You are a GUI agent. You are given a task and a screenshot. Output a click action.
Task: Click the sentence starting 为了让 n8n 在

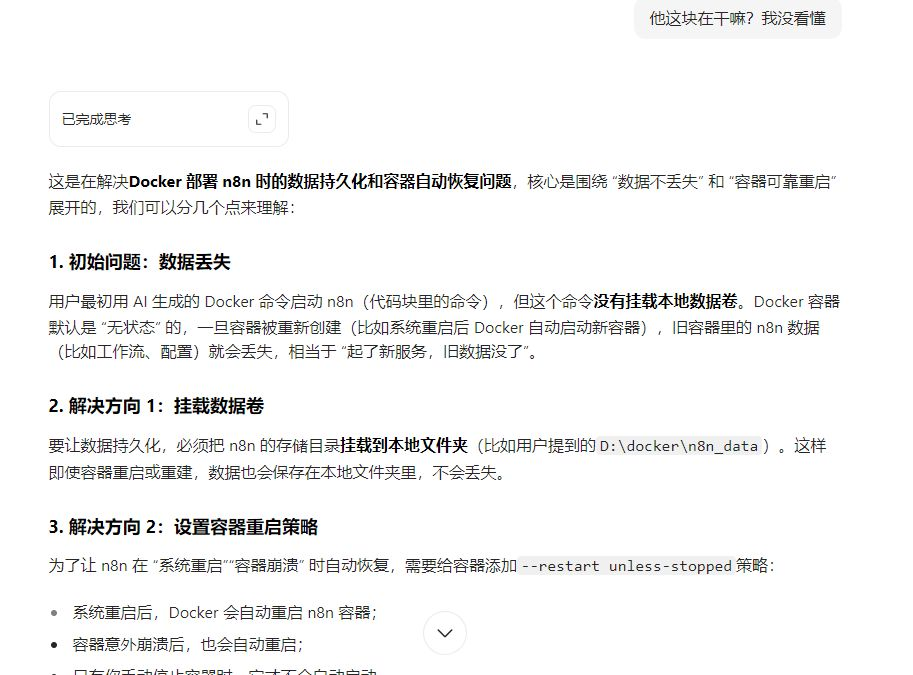pyautogui.click(x=412, y=566)
